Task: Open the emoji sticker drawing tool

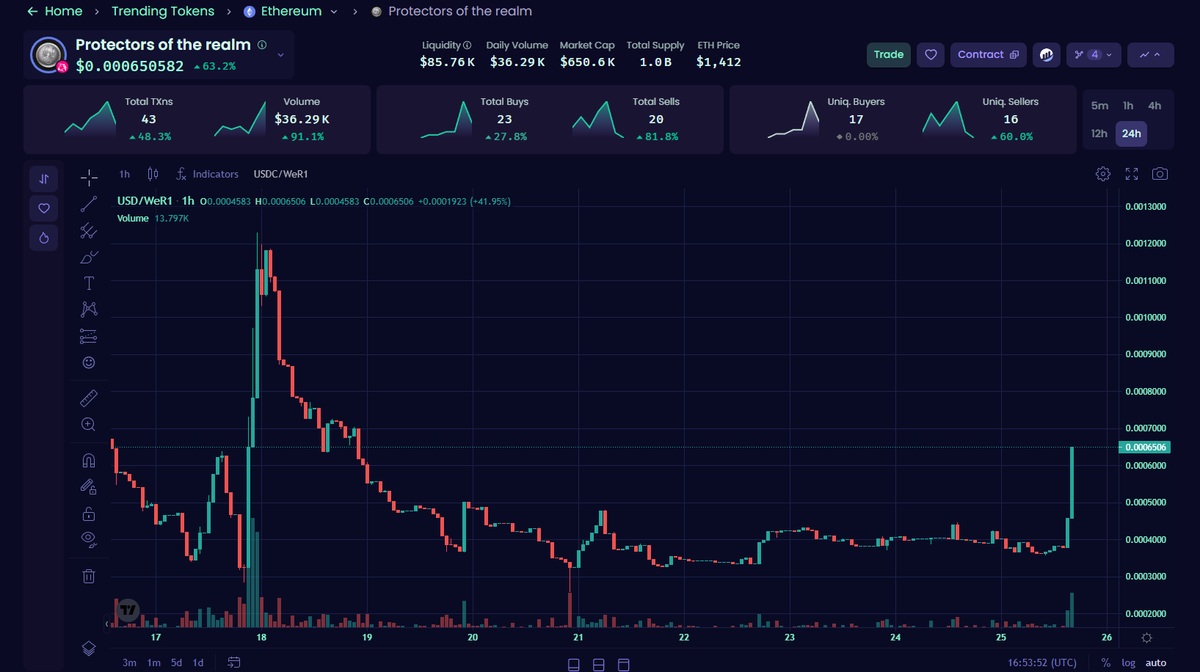Action: pos(88,362)
